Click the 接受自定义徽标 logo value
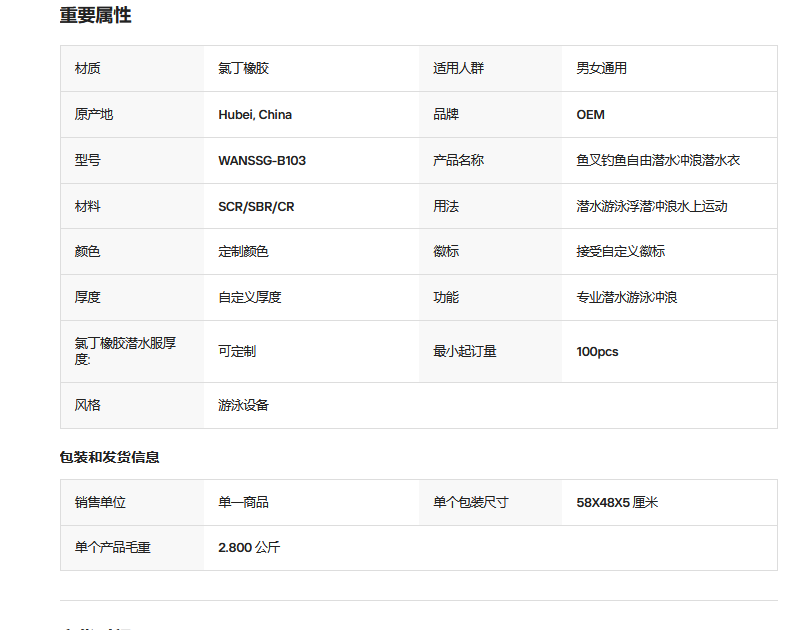The height and width of the screenshot is (630, 803). tap(620, 251)
